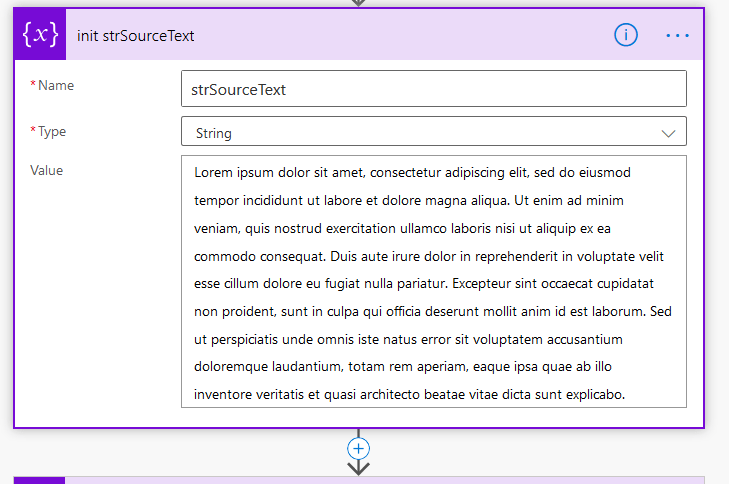
Task: Click the plus icon to insert a step
Action: click(359, 448)
